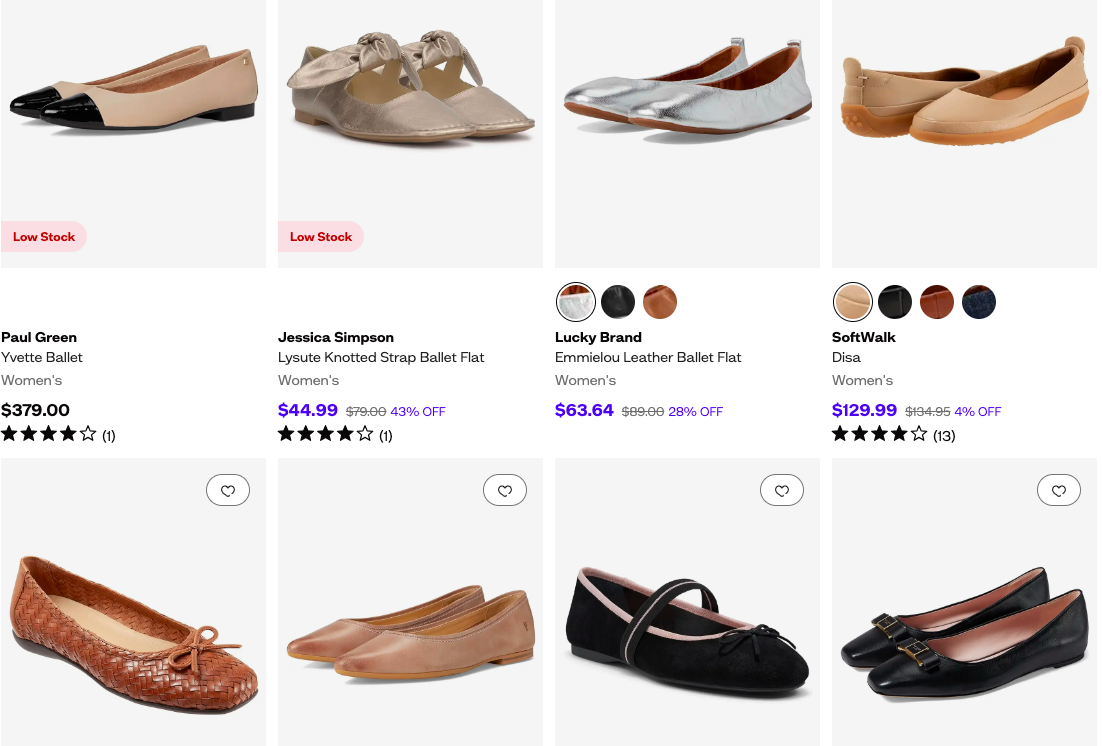Select navy swatch for SoftWalk Disa
The height and width of the screenshot is (746, 1102).
tap(979, 301)
